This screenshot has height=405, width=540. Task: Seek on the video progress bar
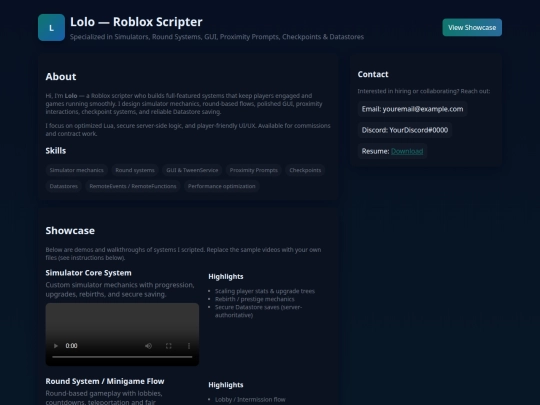tap(122, 357)
